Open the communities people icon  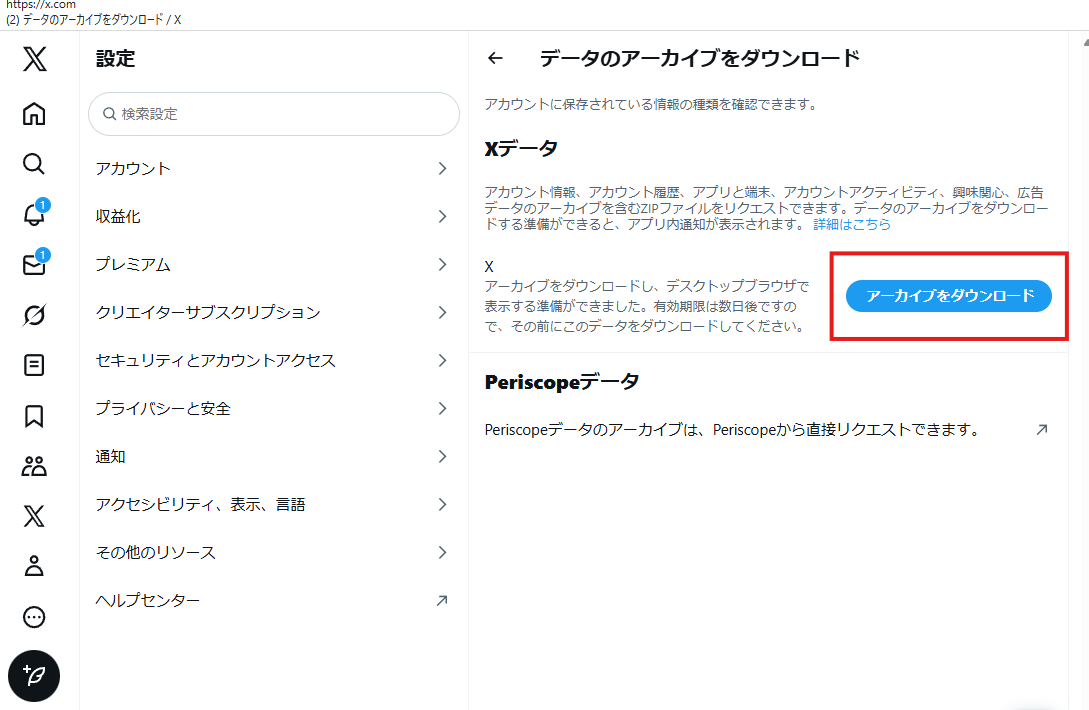tap(33, 466)
